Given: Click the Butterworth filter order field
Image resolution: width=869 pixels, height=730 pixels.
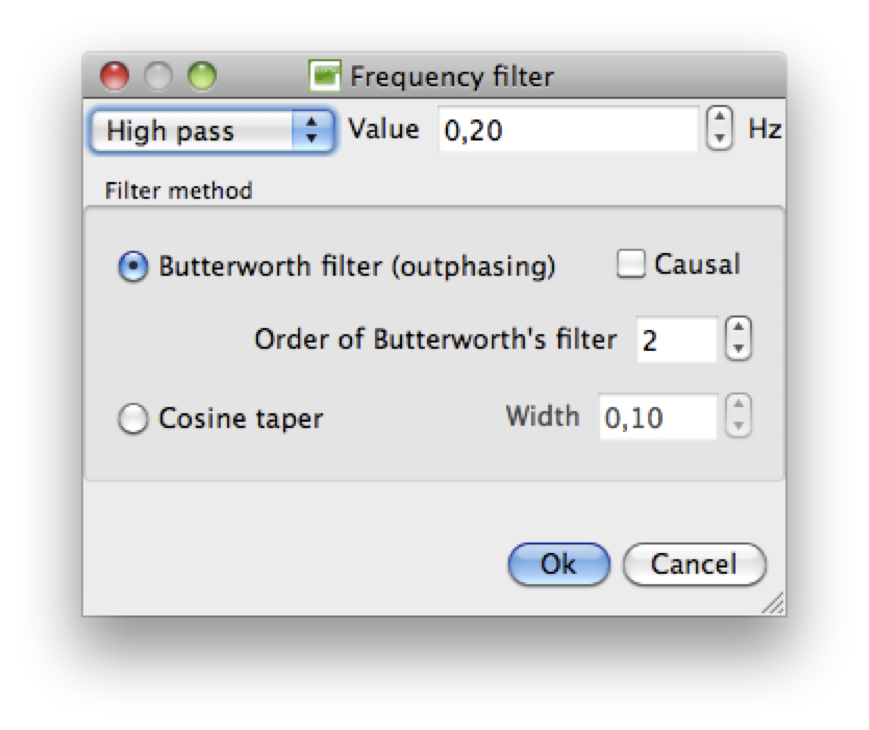Looking at the screenshot, I should [x=675, y=340].
